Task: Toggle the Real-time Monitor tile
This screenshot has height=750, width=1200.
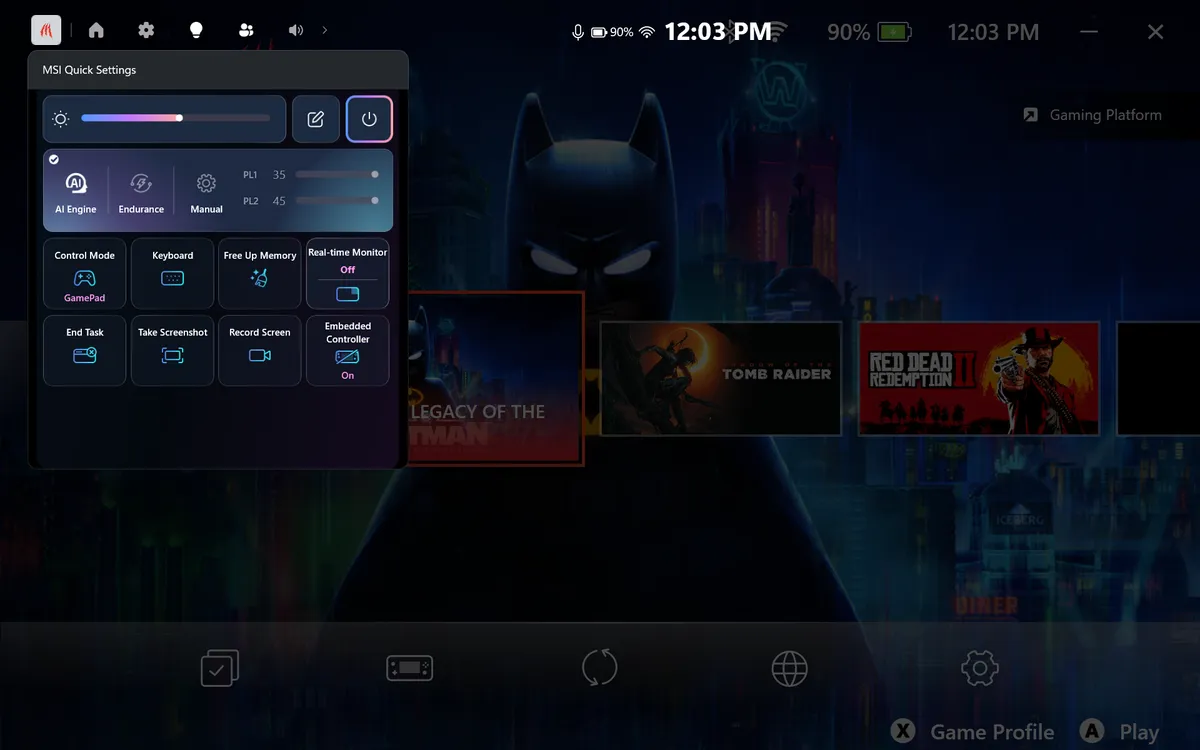Action: [x=348, y=273]
